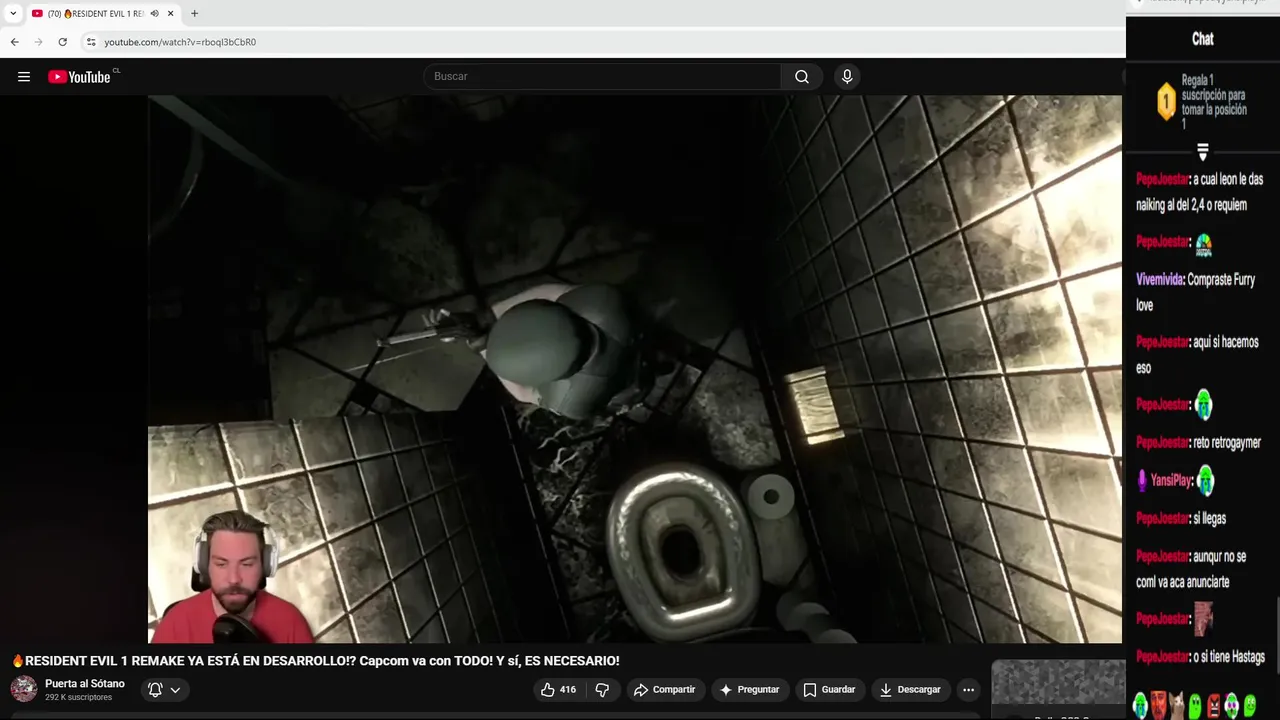Open the Puerta al Sótano channel avatar

click(x=24, y=689)
